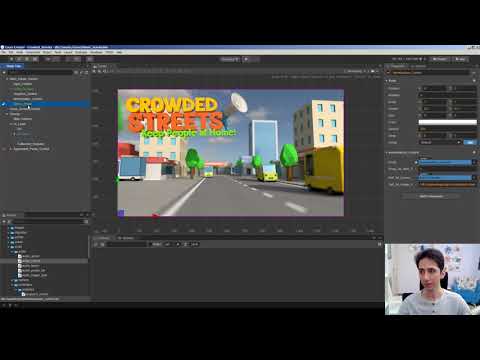Open the Node menu
Screen dimensions: 480x360
tap(20, 52)
